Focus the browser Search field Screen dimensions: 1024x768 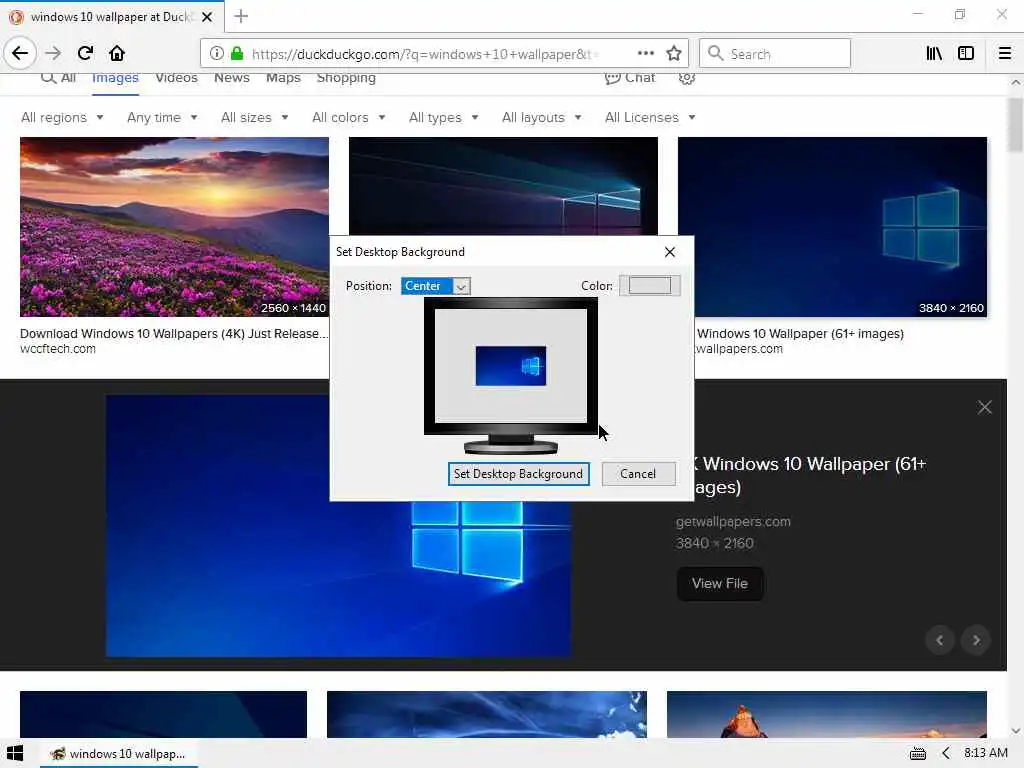click(x=775, y=54)
